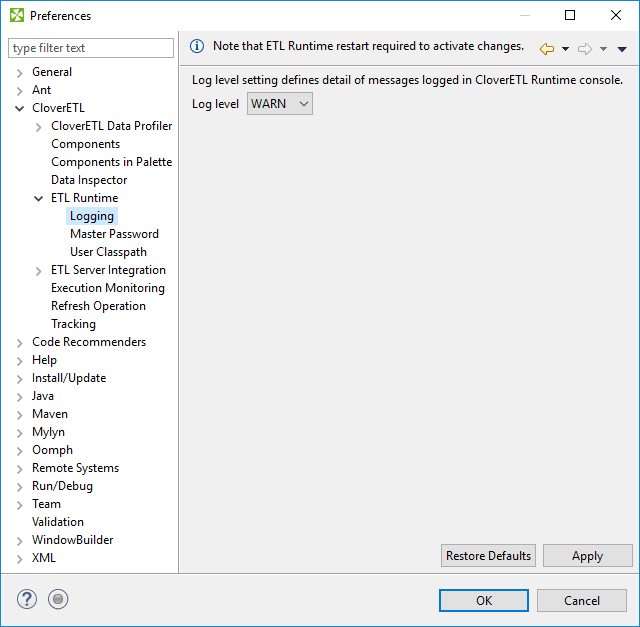Select the ETL Runtime label

(x=84, y=198)
